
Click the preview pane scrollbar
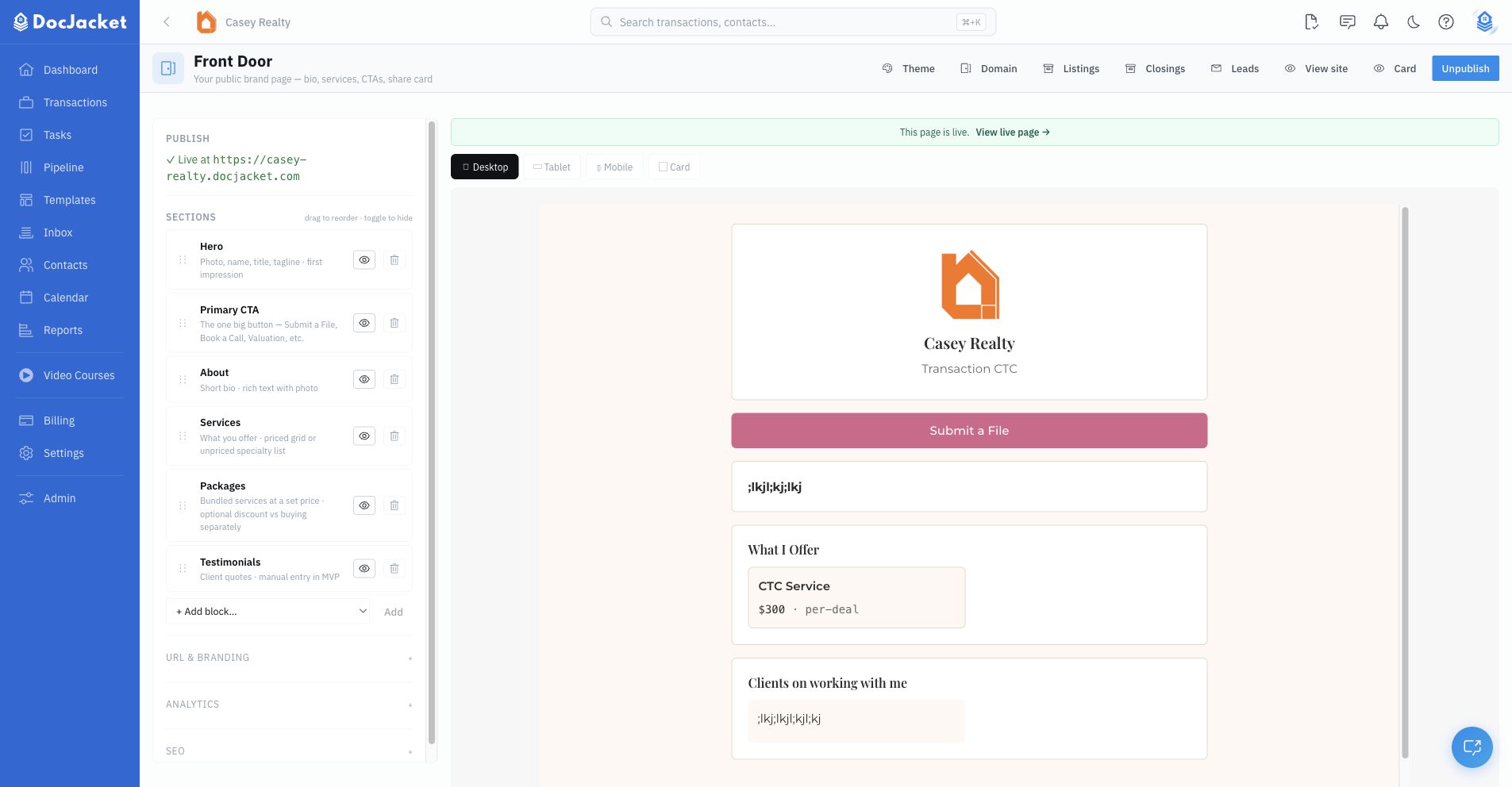[x=1405, y=482]
